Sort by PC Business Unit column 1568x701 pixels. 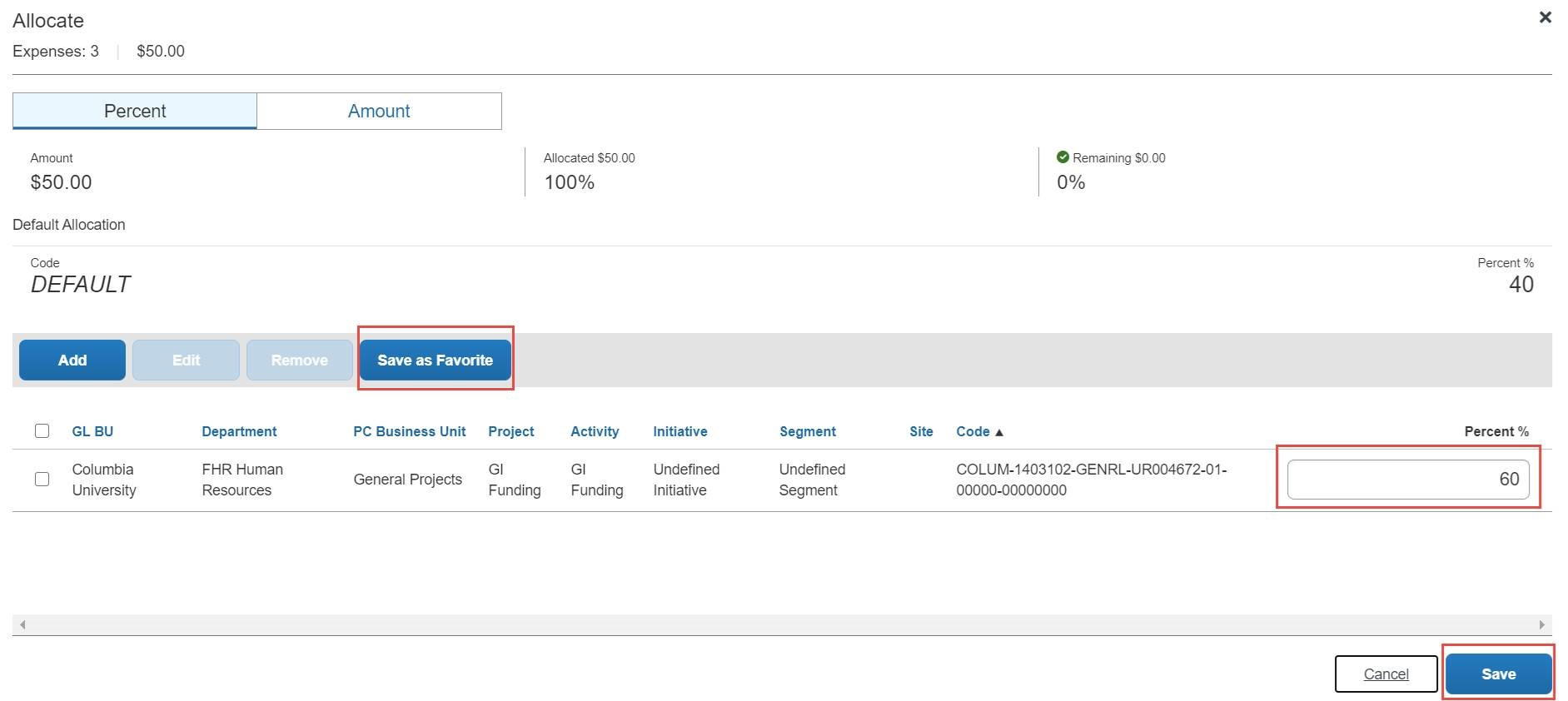pos(409,431)
